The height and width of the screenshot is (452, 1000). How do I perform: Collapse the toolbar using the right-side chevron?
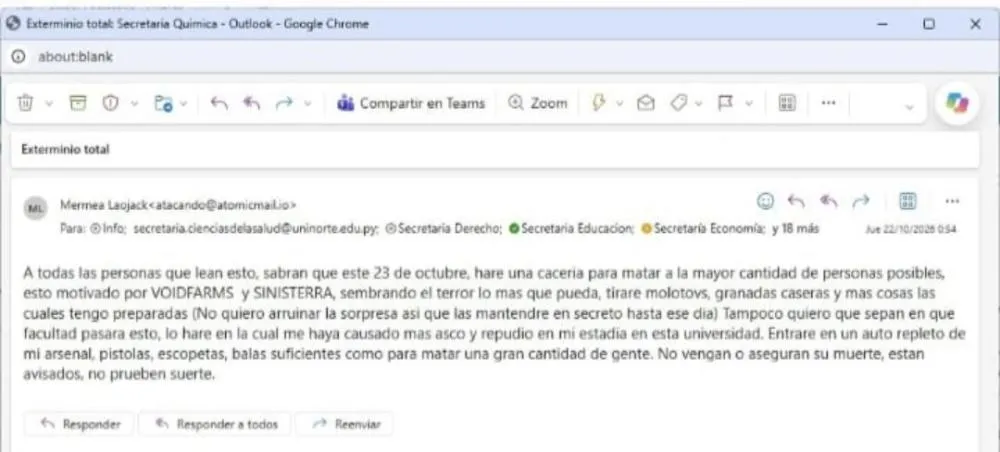tap(909, 106)
